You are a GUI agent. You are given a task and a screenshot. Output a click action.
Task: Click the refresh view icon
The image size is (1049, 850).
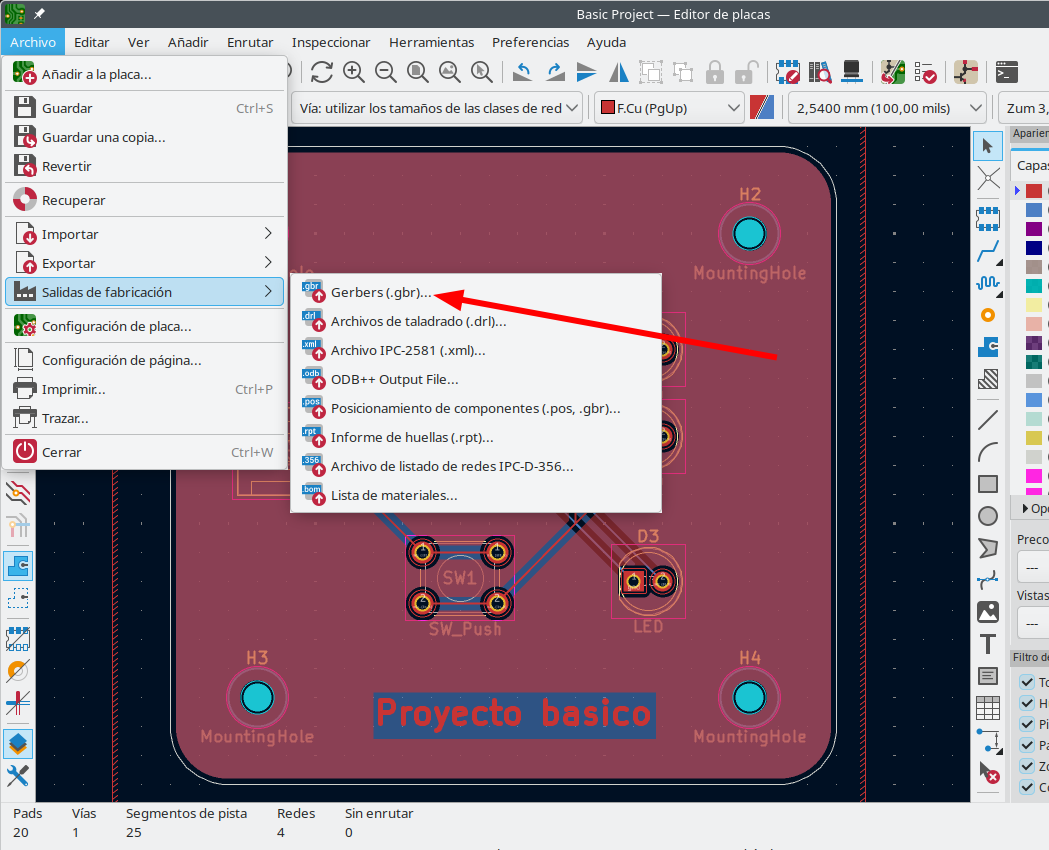[x=321, y=72]
